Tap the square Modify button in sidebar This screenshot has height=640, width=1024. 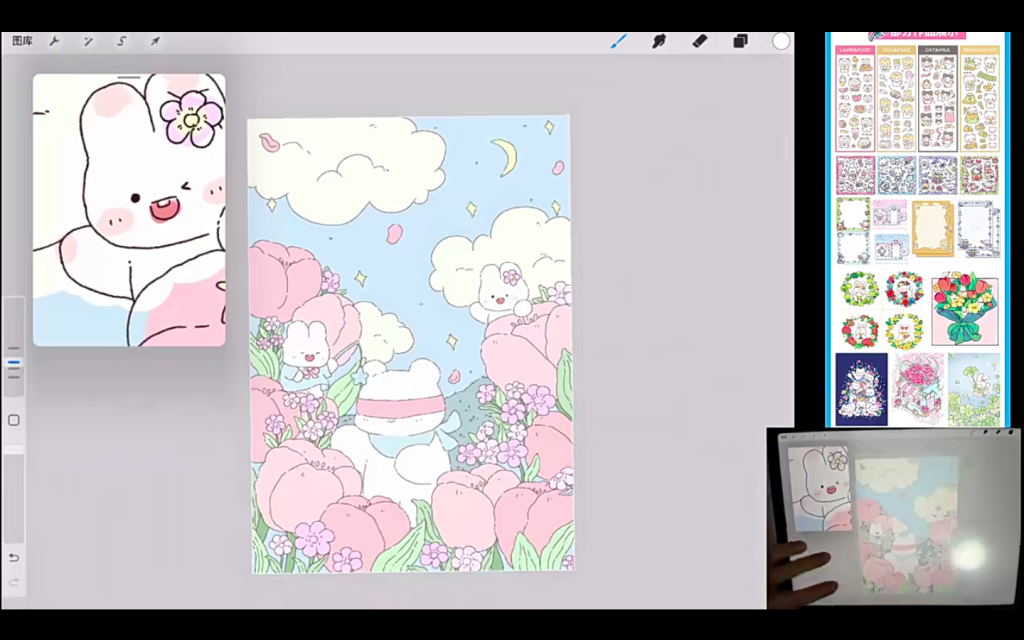coord(14,420)
